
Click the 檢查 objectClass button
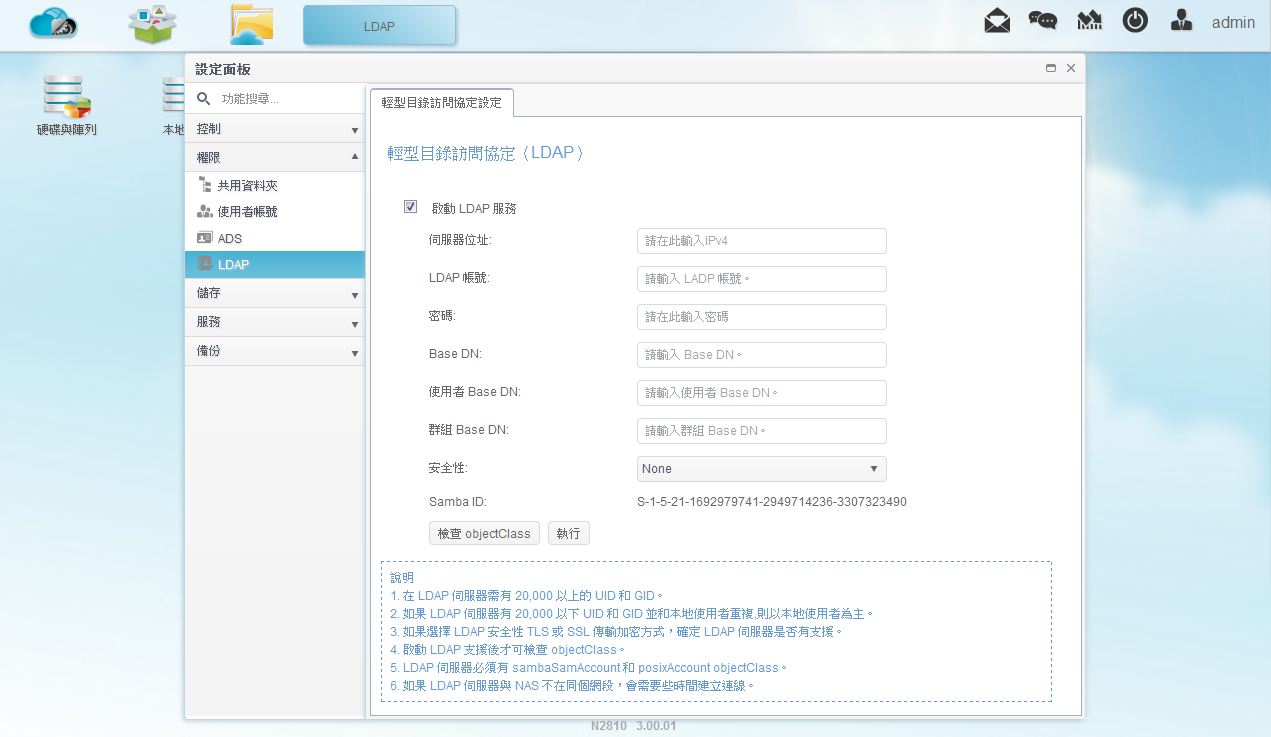click(484, 533)
